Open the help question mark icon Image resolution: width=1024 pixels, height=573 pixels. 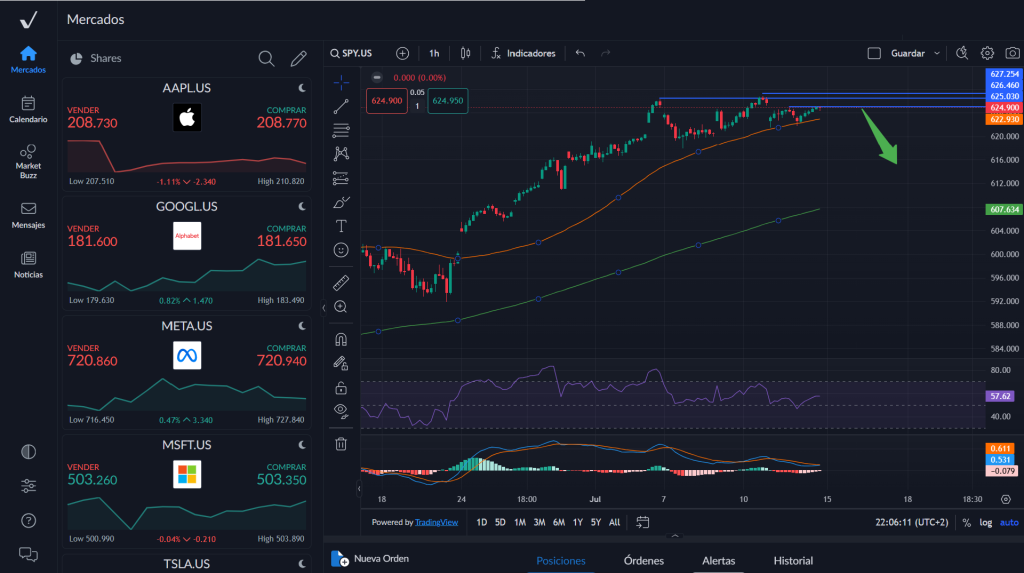click(x=28, y=521)
